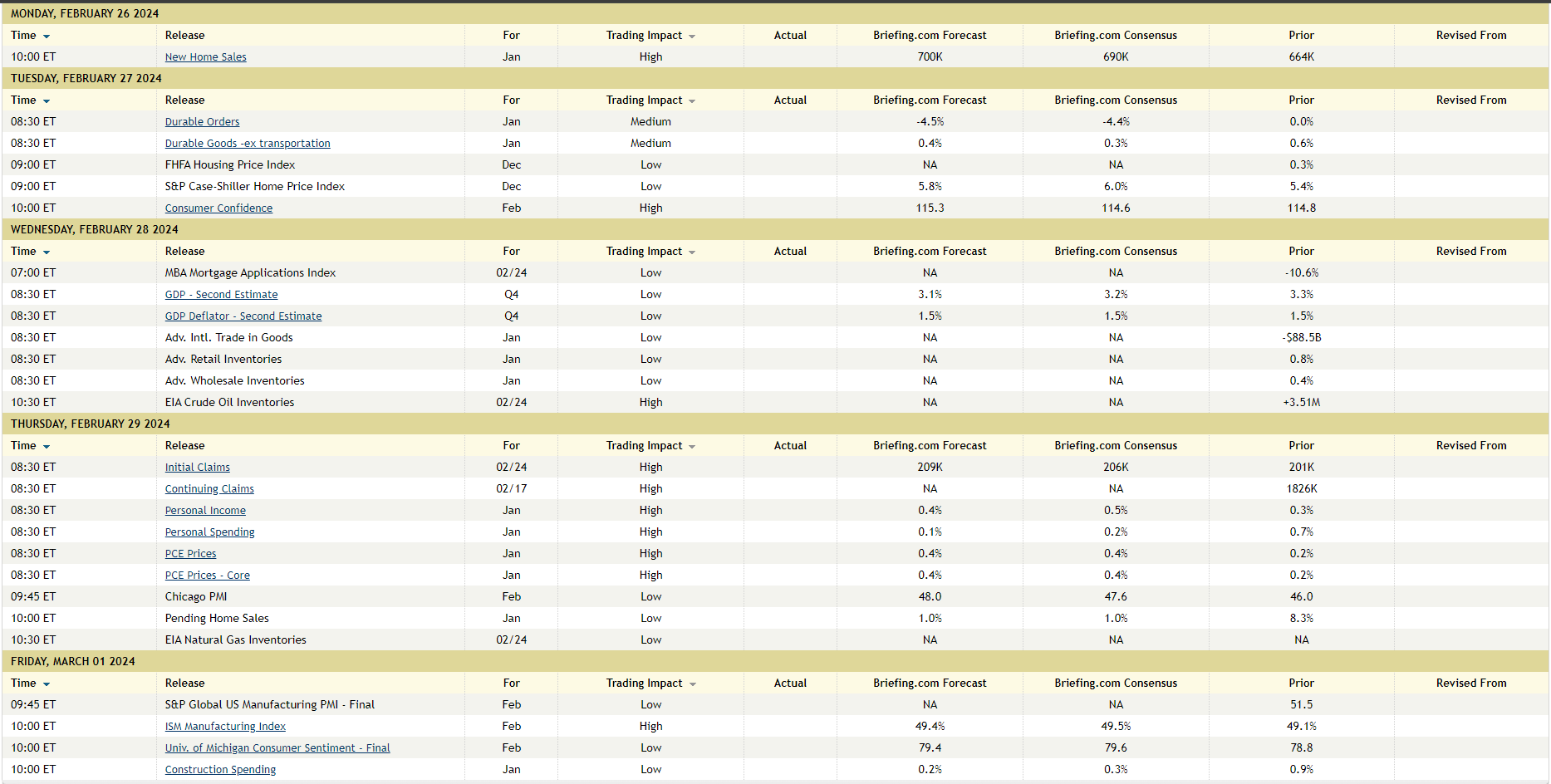Open the ISM Manufacturing Index link
Screen dimensions: 1551x784
pyautogui.click(x=225, y=727)
